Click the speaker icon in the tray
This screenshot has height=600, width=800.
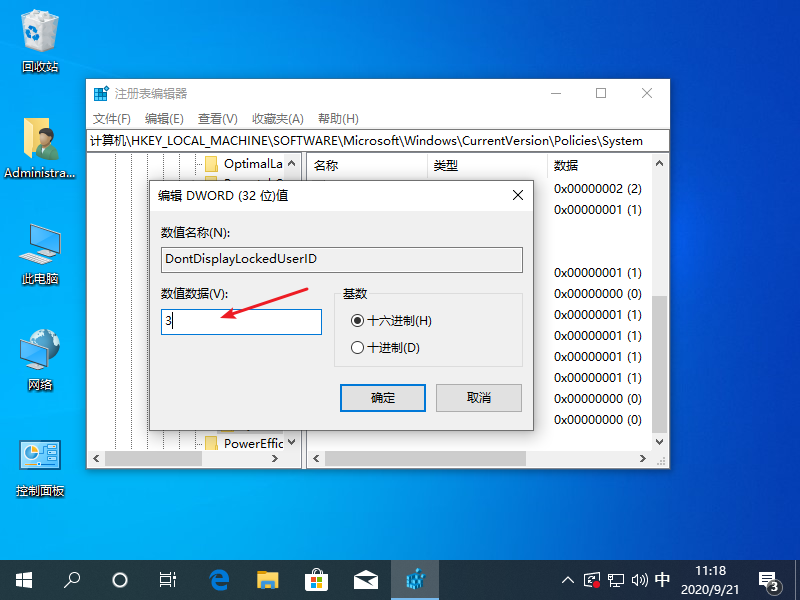coord(638,579)
